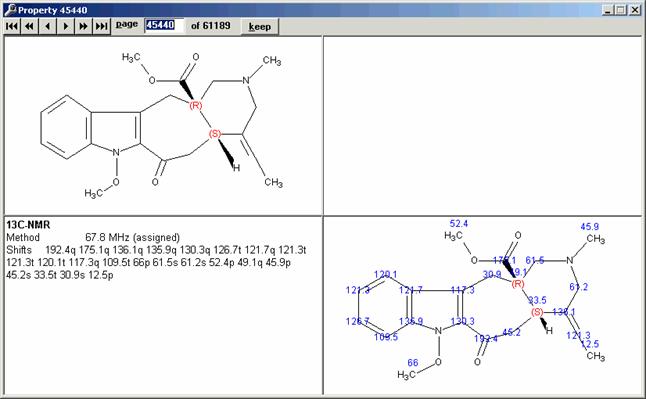The width and height of the screenshot is (646, 399).
Task: Jump to the last record
Action: coord(101,26)
